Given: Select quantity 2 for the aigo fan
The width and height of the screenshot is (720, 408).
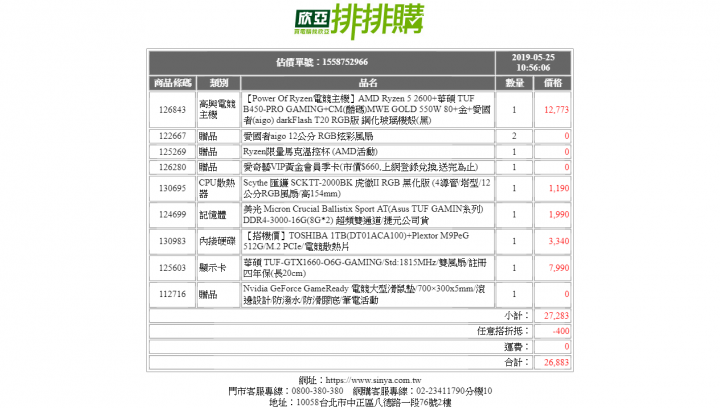Looking at the screenshot, I should [514, 136].
